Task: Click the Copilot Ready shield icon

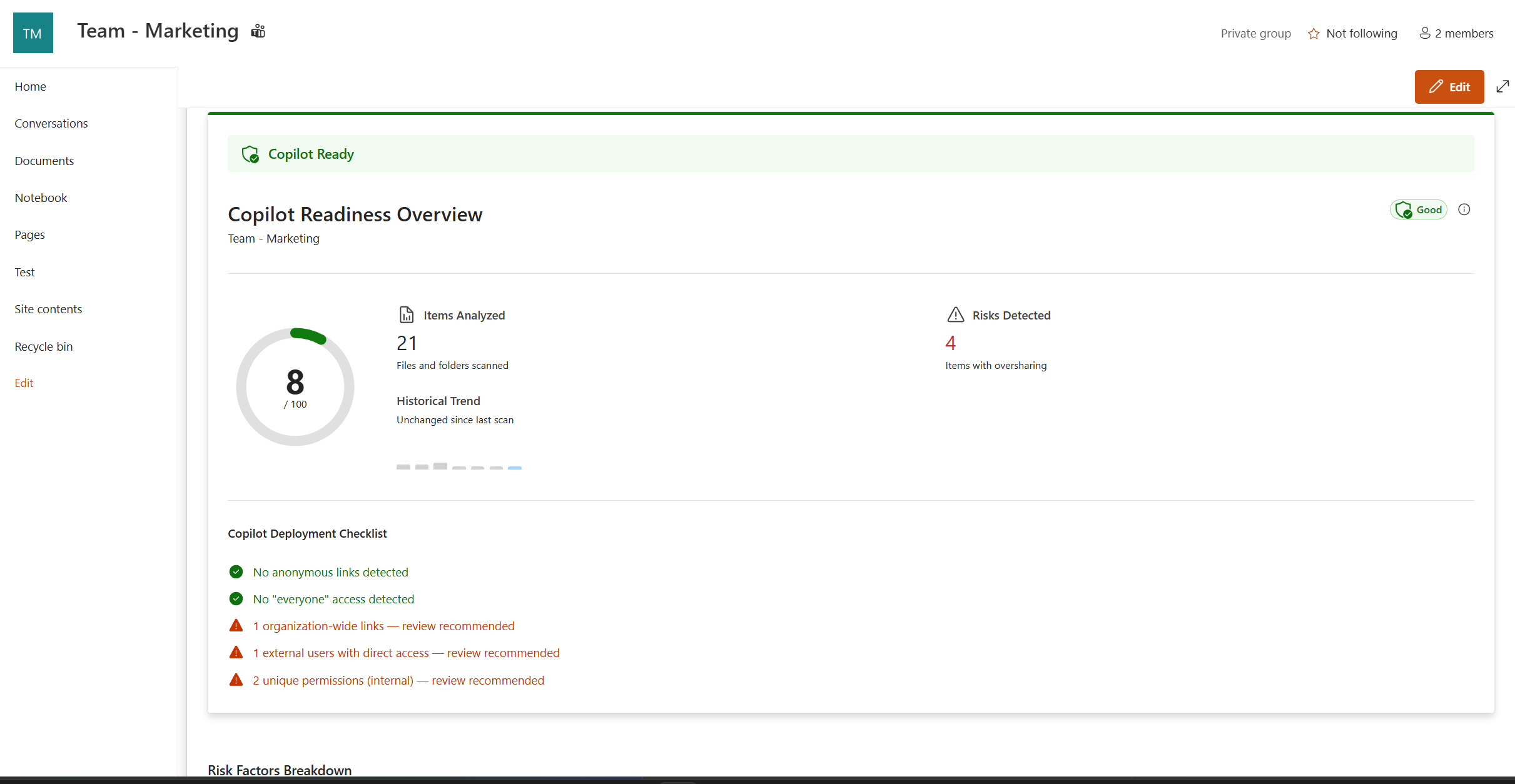Action: click(x=250, y=154)
